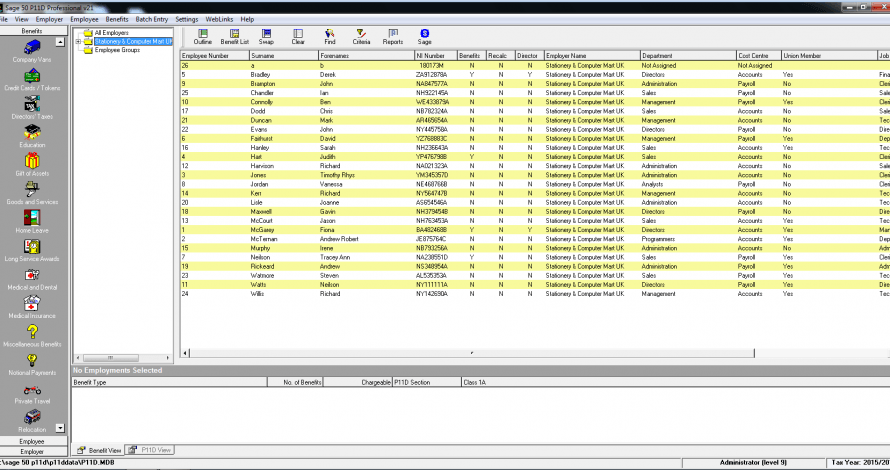Open the Batch Entry menu

152,19
